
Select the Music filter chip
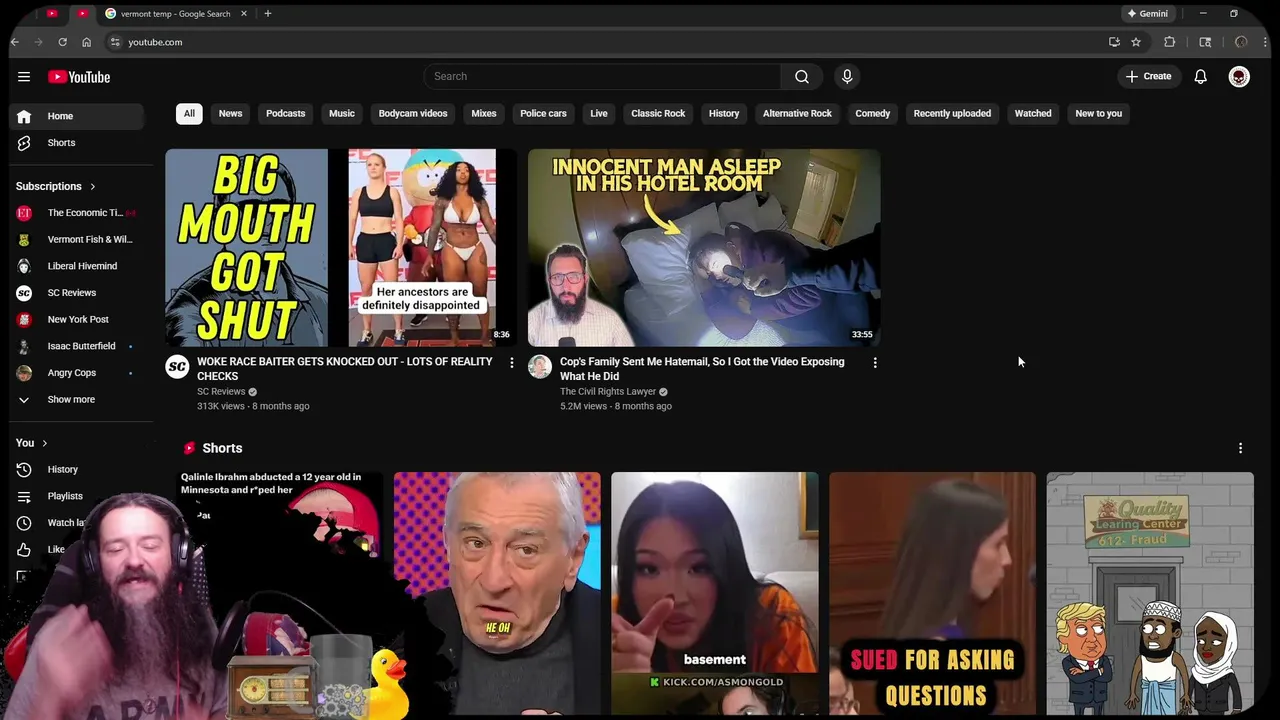point(342,113)
